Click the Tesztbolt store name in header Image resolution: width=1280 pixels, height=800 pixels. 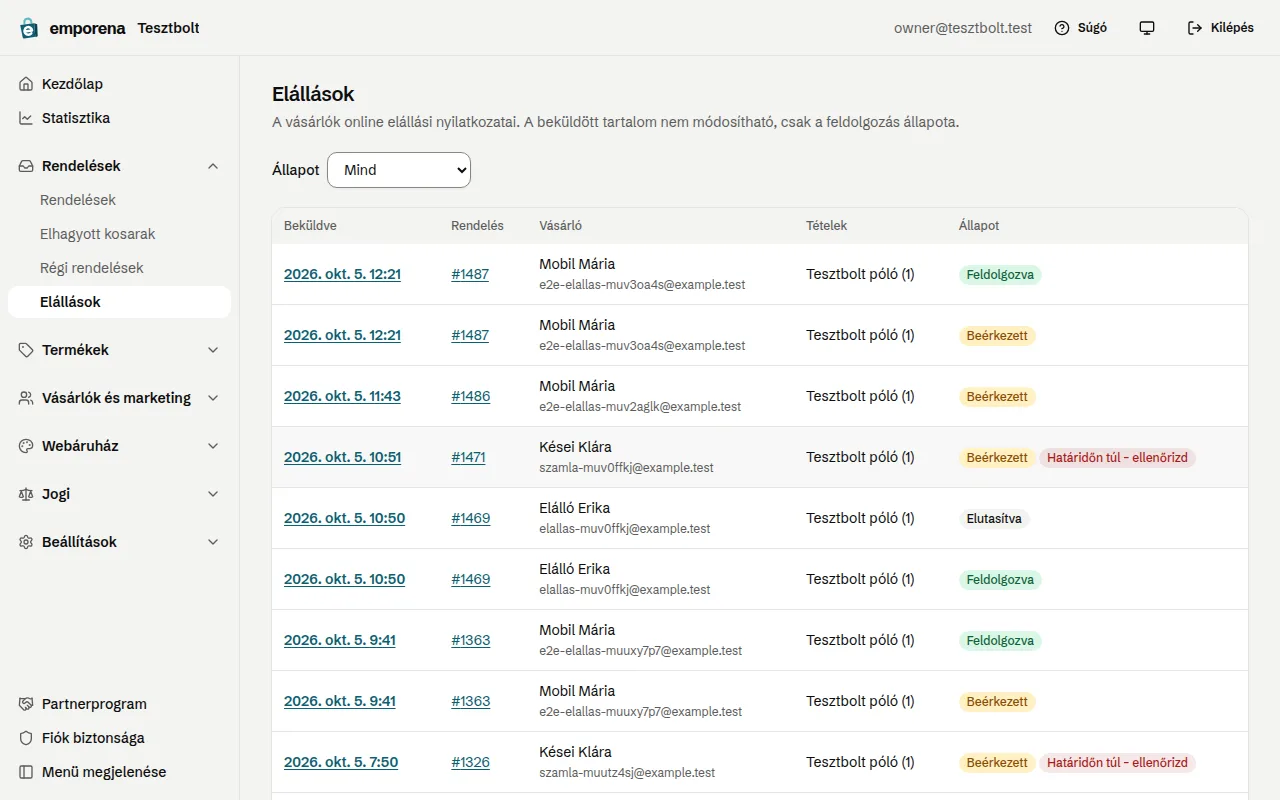coord(168,28)
